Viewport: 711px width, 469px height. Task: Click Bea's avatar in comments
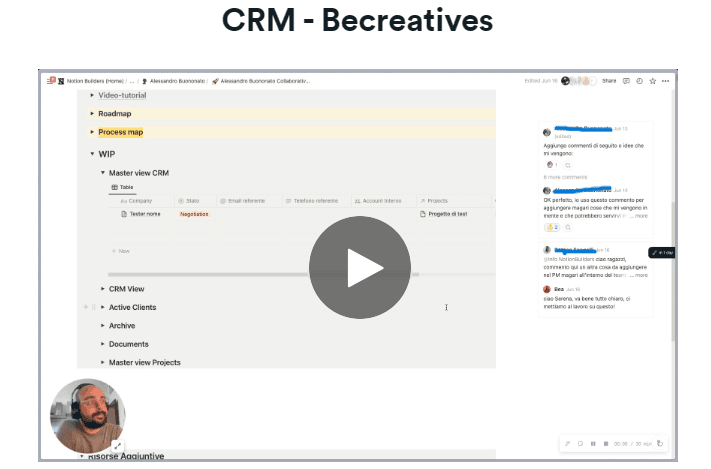tap(547, 289)
